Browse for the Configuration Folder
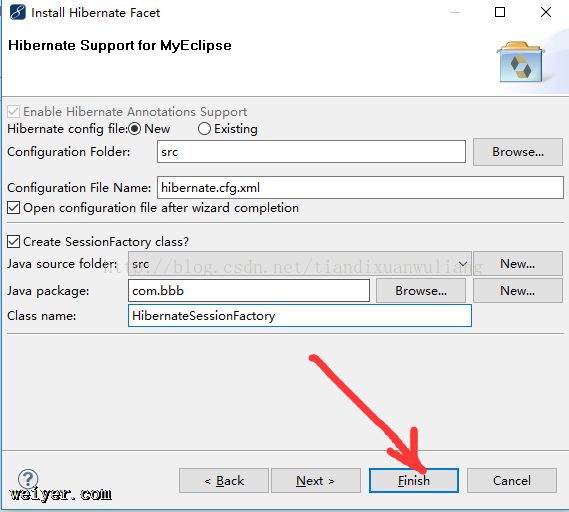Screen dimensions: 569x512 pos(518,152)
